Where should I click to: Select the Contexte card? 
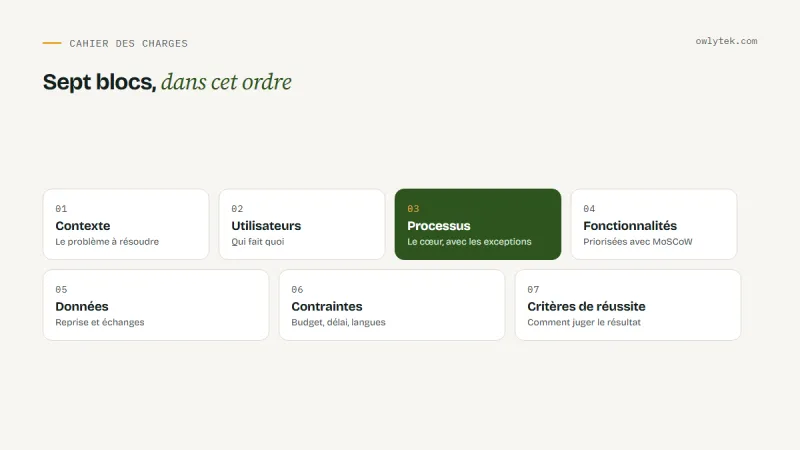(x=126, y=224)
